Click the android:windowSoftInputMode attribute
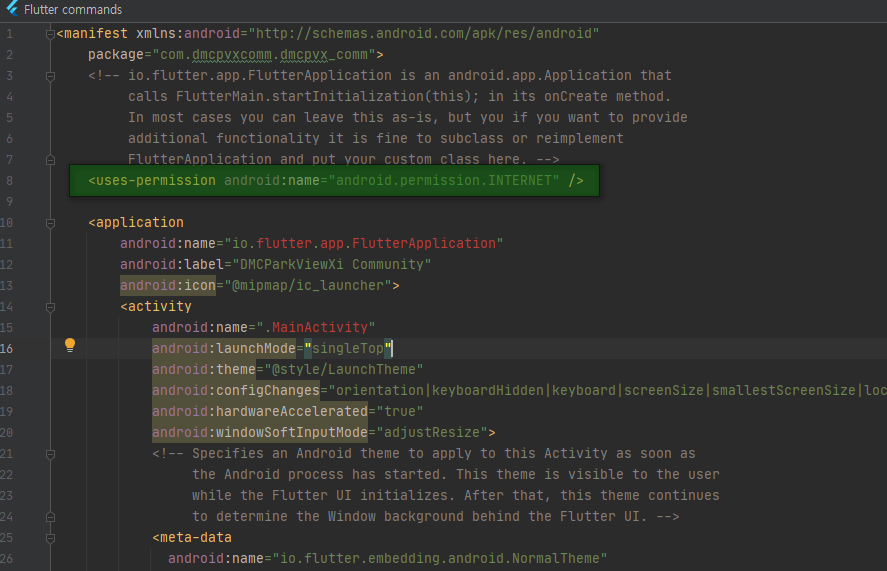Image resolution: width=887 pixels, height=571 pixels. [260, 432]
